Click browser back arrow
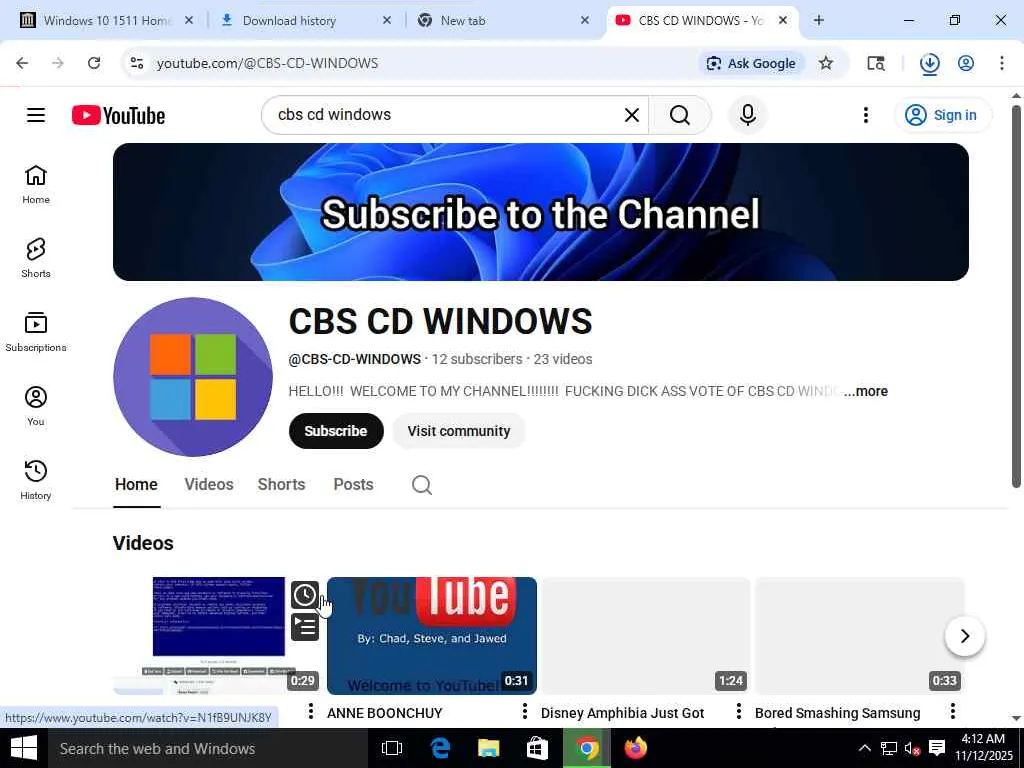1024x768 pixels. (22, 63)
